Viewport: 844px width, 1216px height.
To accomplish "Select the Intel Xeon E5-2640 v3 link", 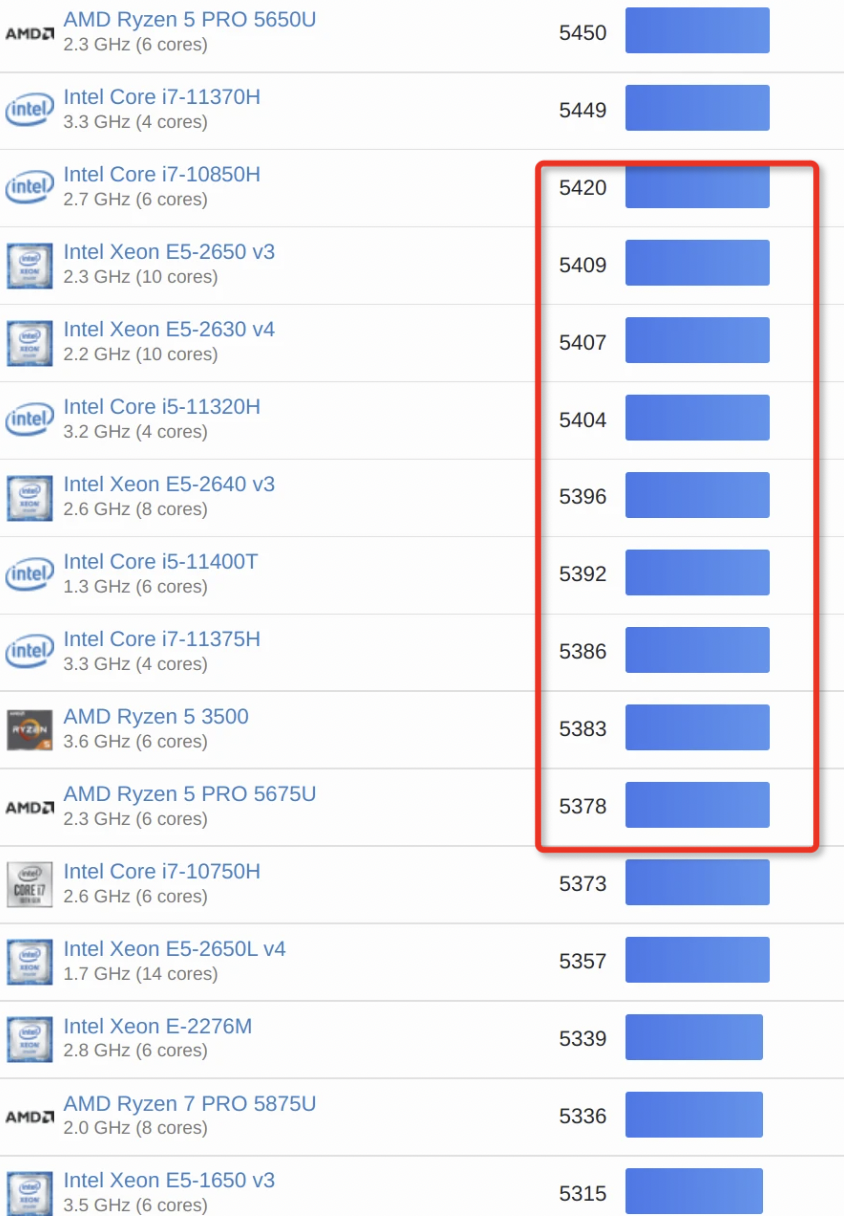I will coord(169,485).
